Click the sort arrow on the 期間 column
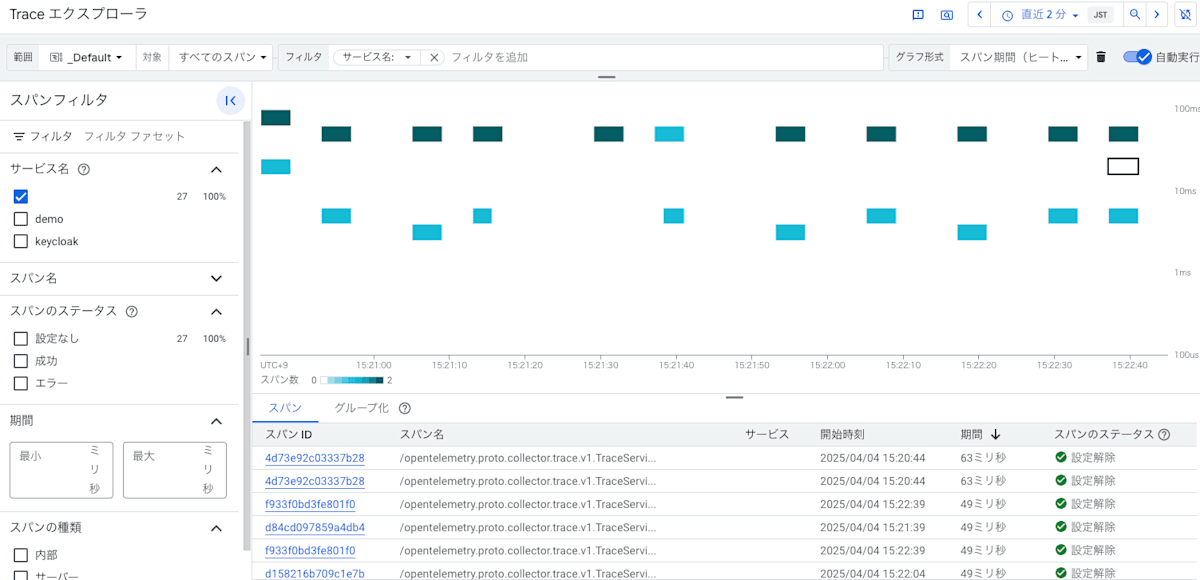The width and height of the screenshot is (1200, 580). 995,434
